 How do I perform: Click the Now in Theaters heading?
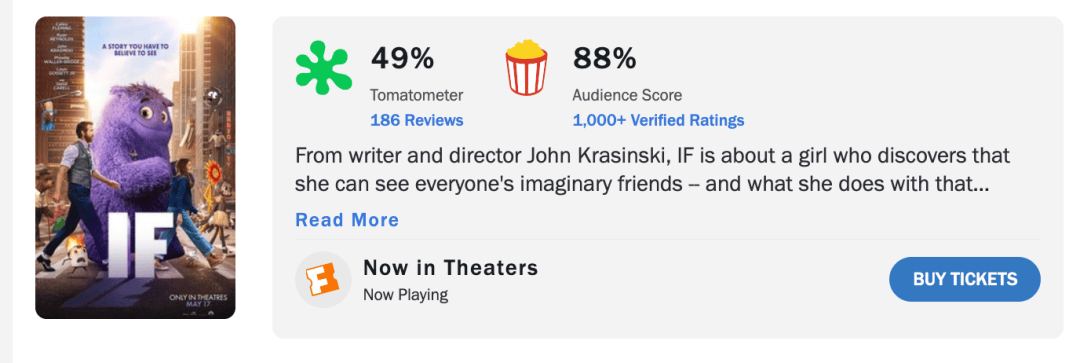pyautogui.click(x=450, y=267)
